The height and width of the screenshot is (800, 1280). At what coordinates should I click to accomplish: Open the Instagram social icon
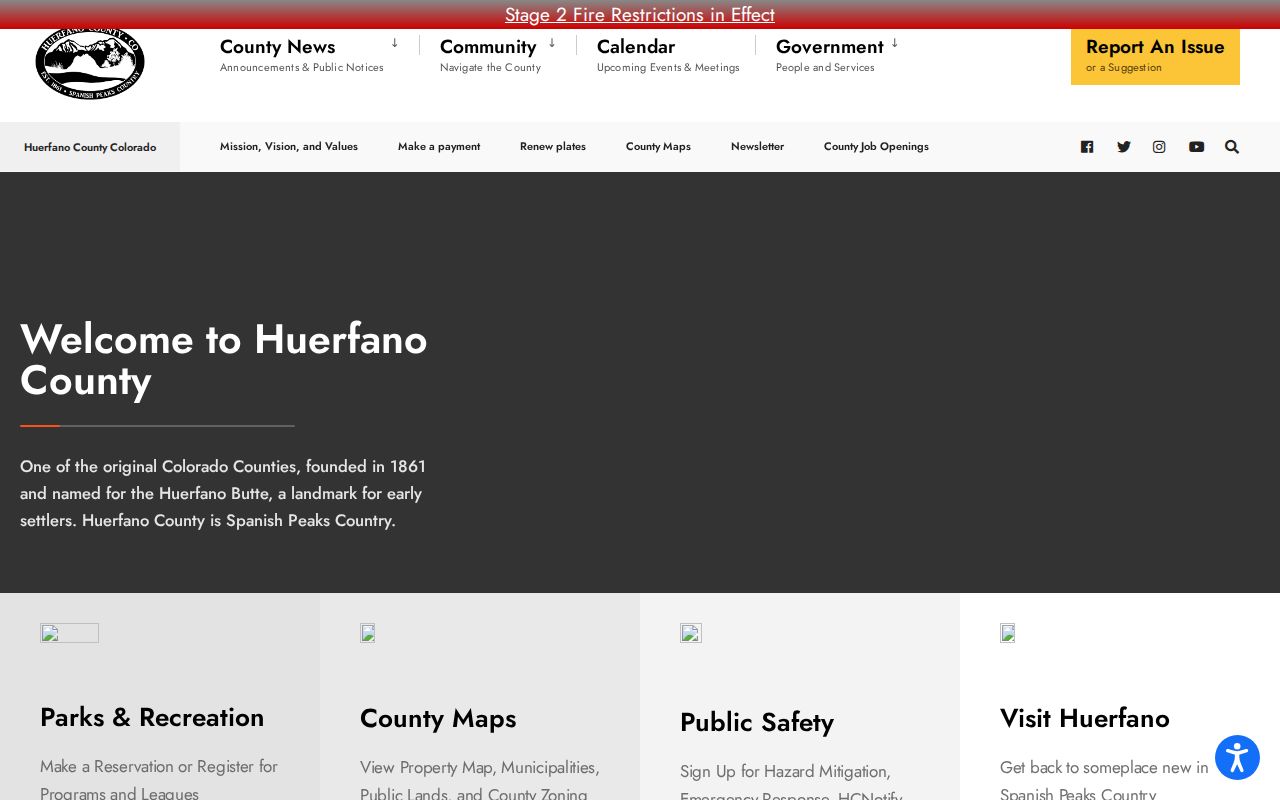tap(1159, 147)
